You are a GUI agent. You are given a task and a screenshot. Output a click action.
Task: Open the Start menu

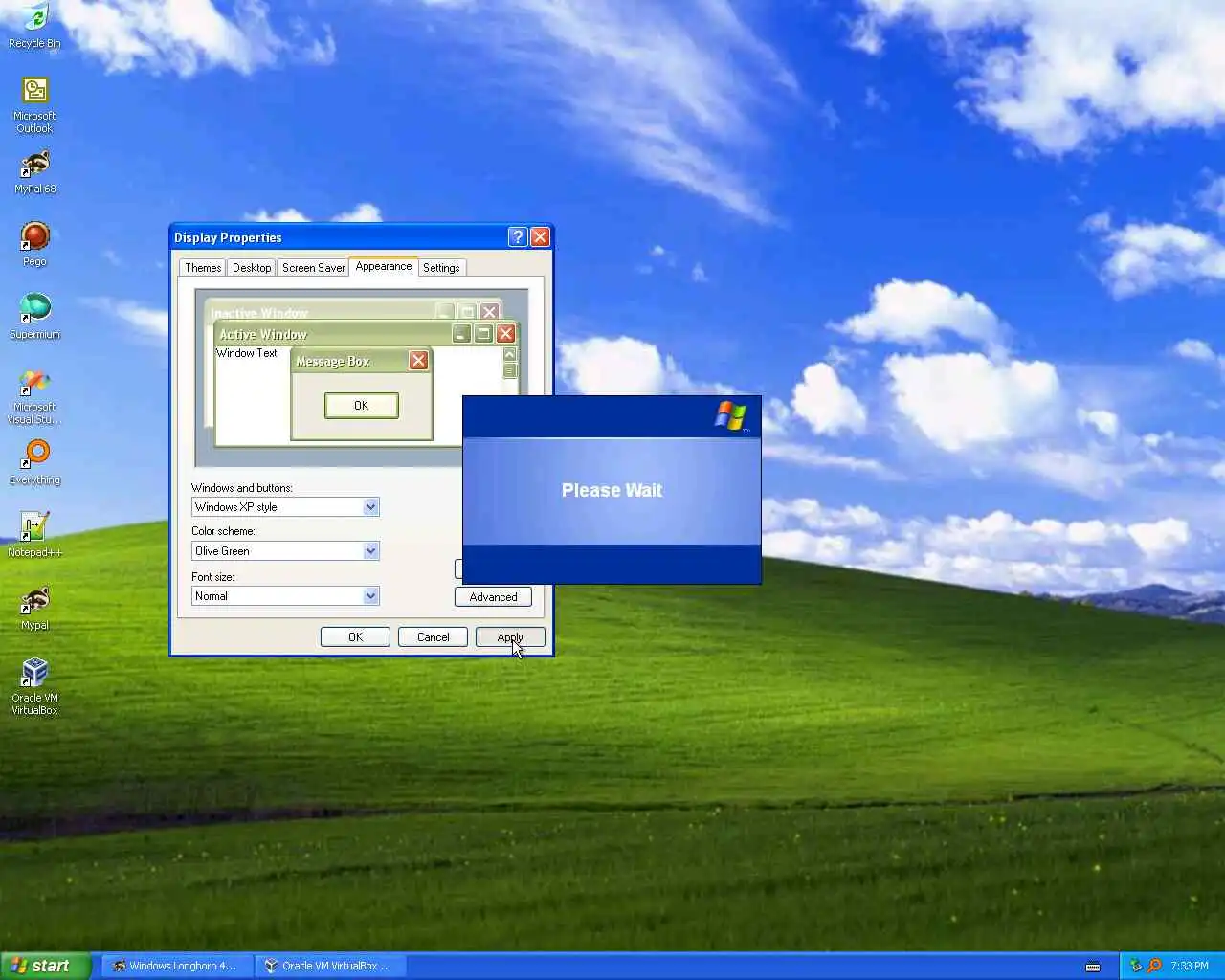(x=45, y=966)
